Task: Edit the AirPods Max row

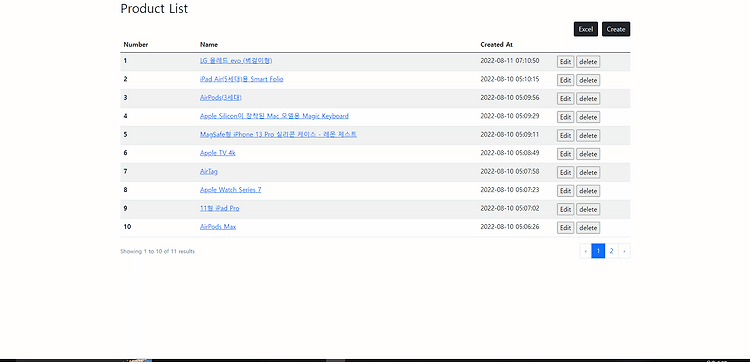Action: pyautogui.click(x=565, y=228)
